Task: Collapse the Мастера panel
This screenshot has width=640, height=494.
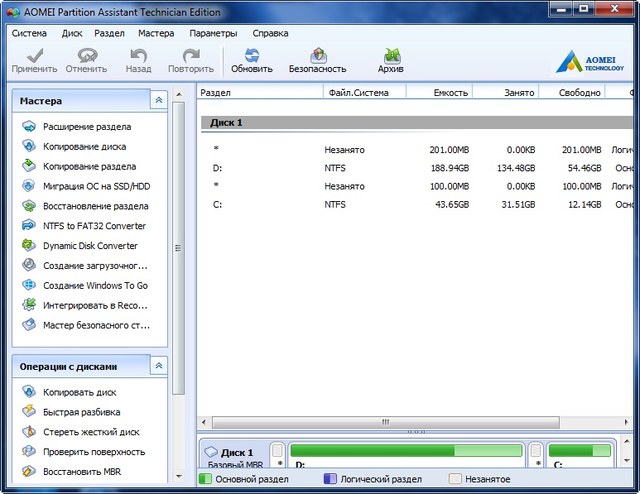Action: pyautogui.click(x=158, y=101)
